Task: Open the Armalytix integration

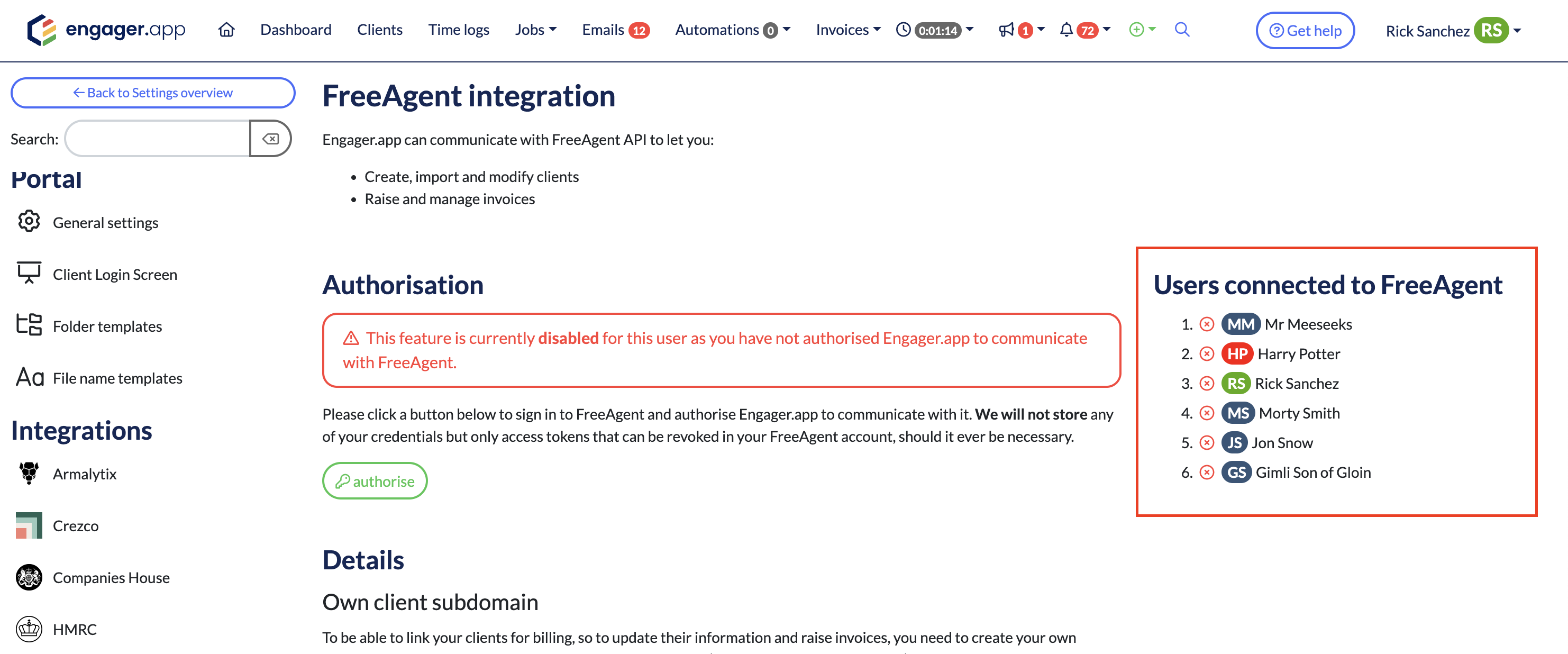Action: pos(85,473)
